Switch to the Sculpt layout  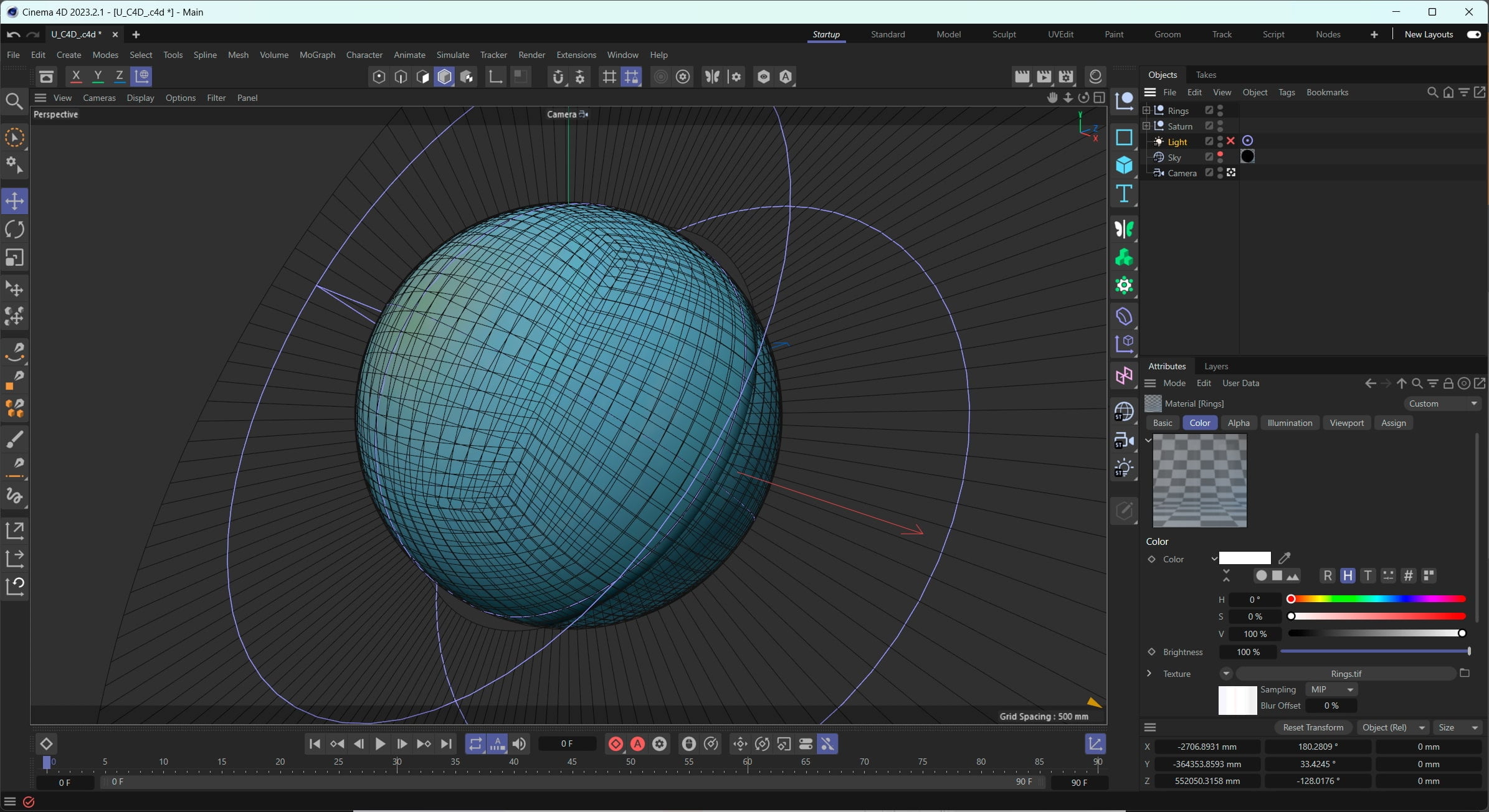(x=1004, y=34)
